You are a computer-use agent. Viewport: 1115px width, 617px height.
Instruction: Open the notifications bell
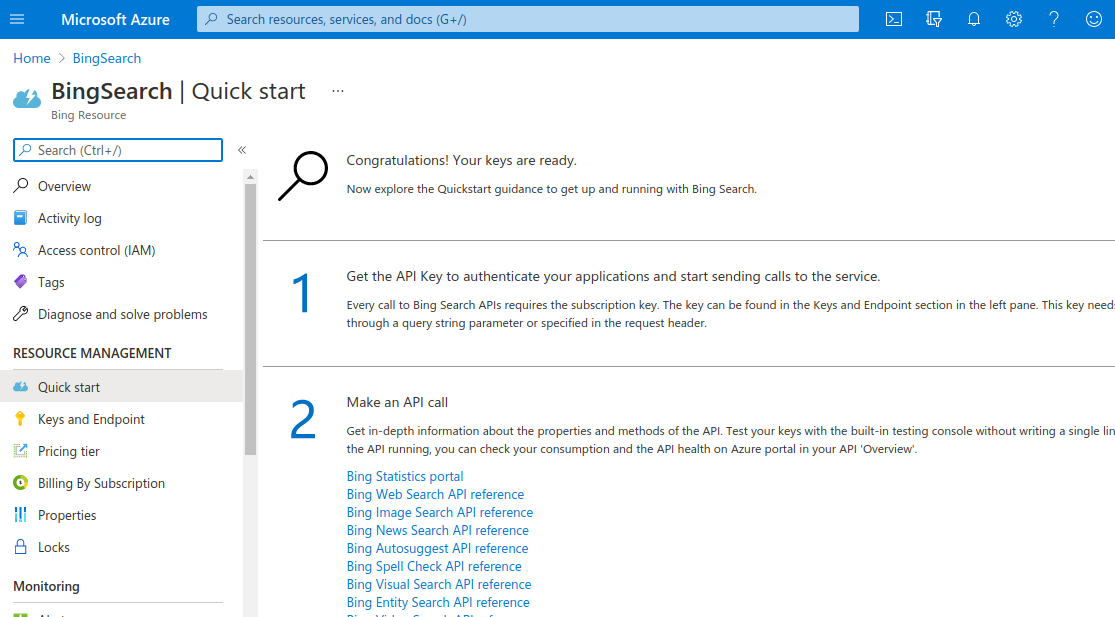pyautogui.click(x=973, y=19)
